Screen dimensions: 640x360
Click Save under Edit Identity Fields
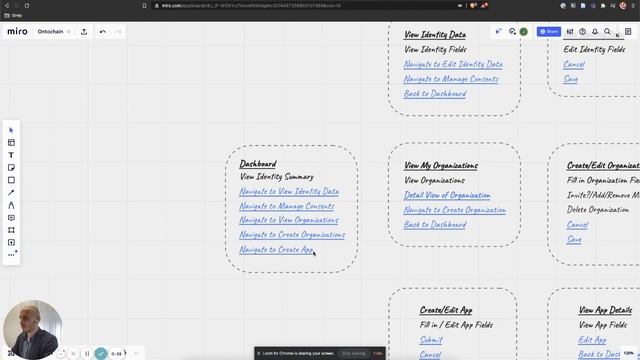click(x=571, y=79)
